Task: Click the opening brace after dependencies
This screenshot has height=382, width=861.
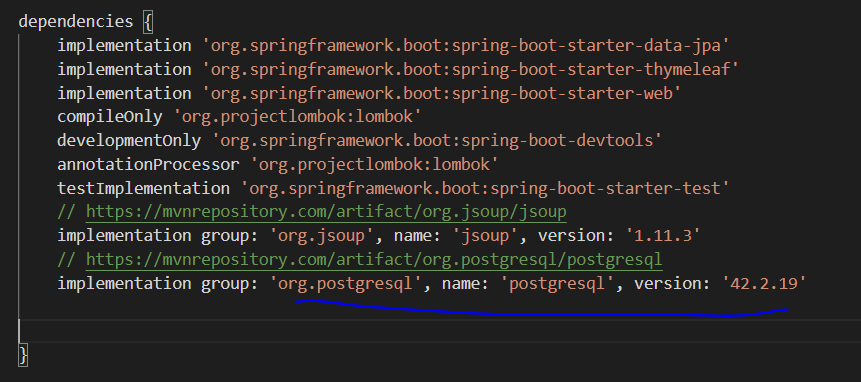Action: [148, 22]
